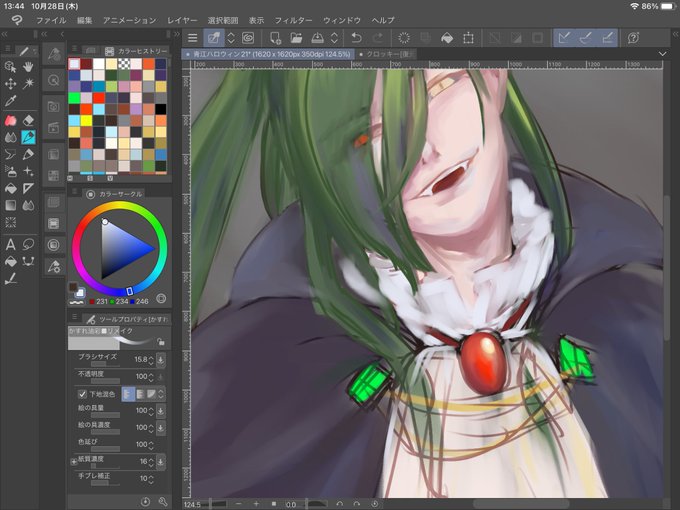This screenshot has width=680, height=510.
Task: Expand the Save options up-down arrows
Action: click(x=334, y=38)
